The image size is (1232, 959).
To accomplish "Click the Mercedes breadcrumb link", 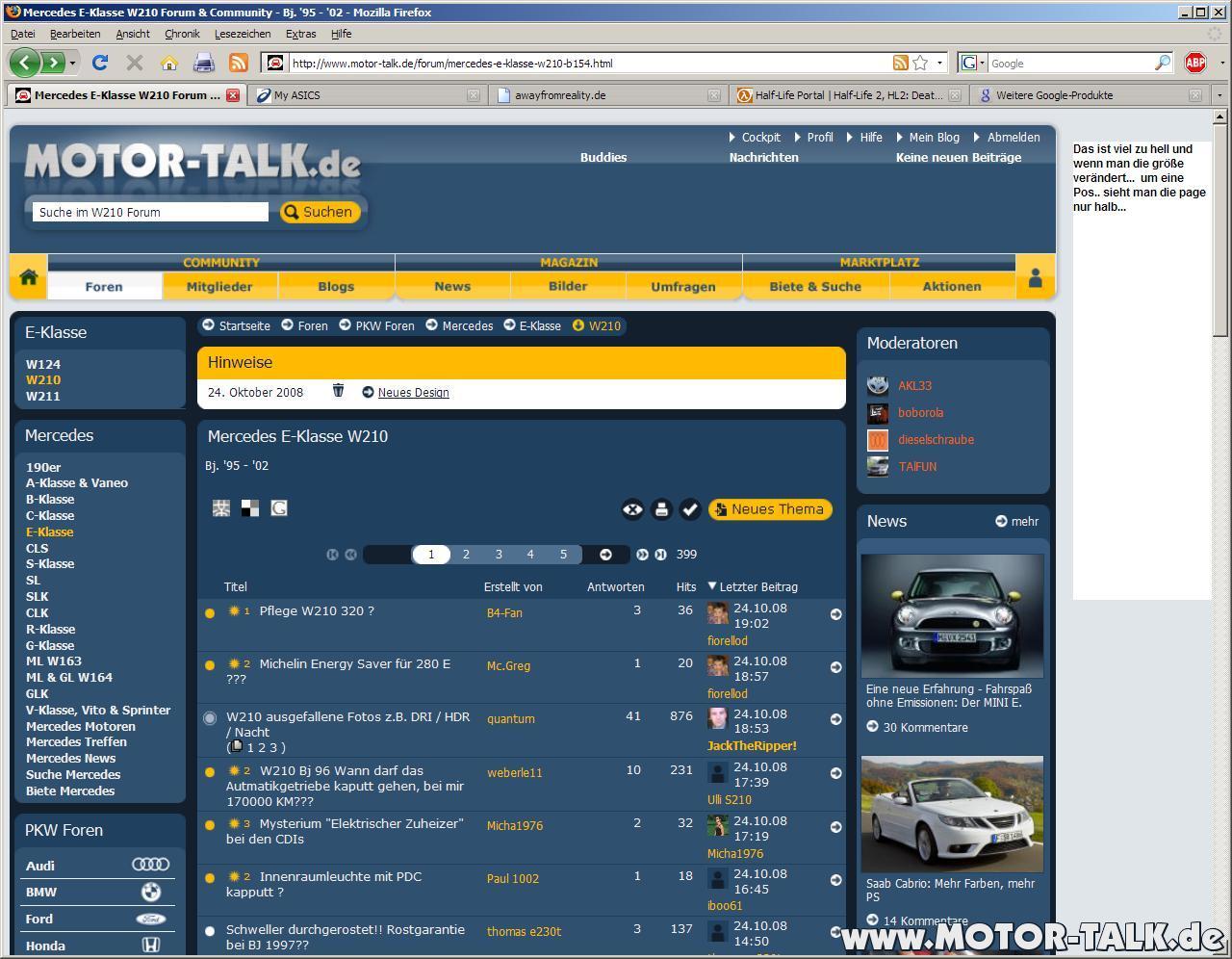I will 468,326.
